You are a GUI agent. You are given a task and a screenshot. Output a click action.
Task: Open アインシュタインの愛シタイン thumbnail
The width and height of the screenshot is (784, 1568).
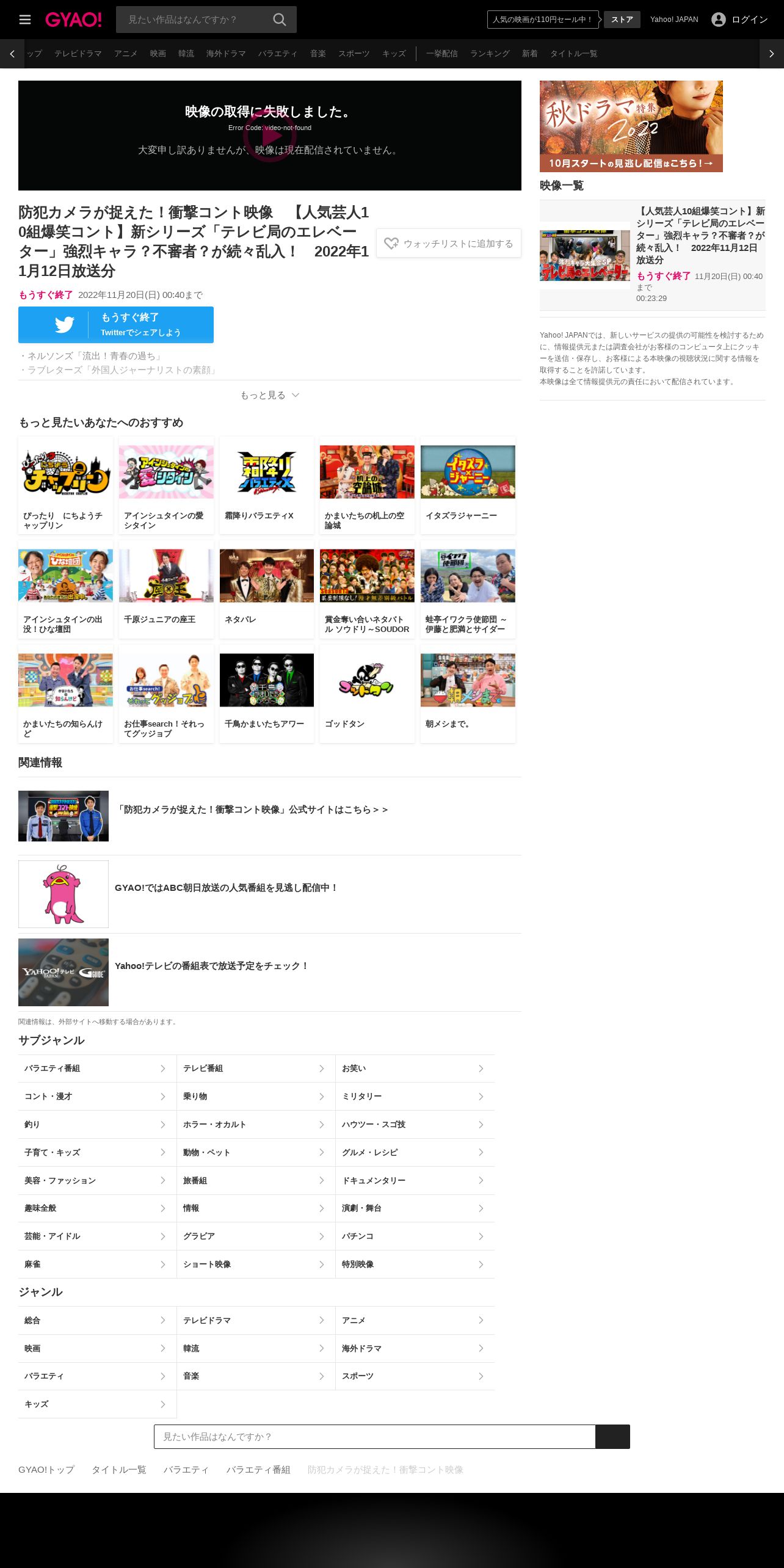(x=166, y=472)
